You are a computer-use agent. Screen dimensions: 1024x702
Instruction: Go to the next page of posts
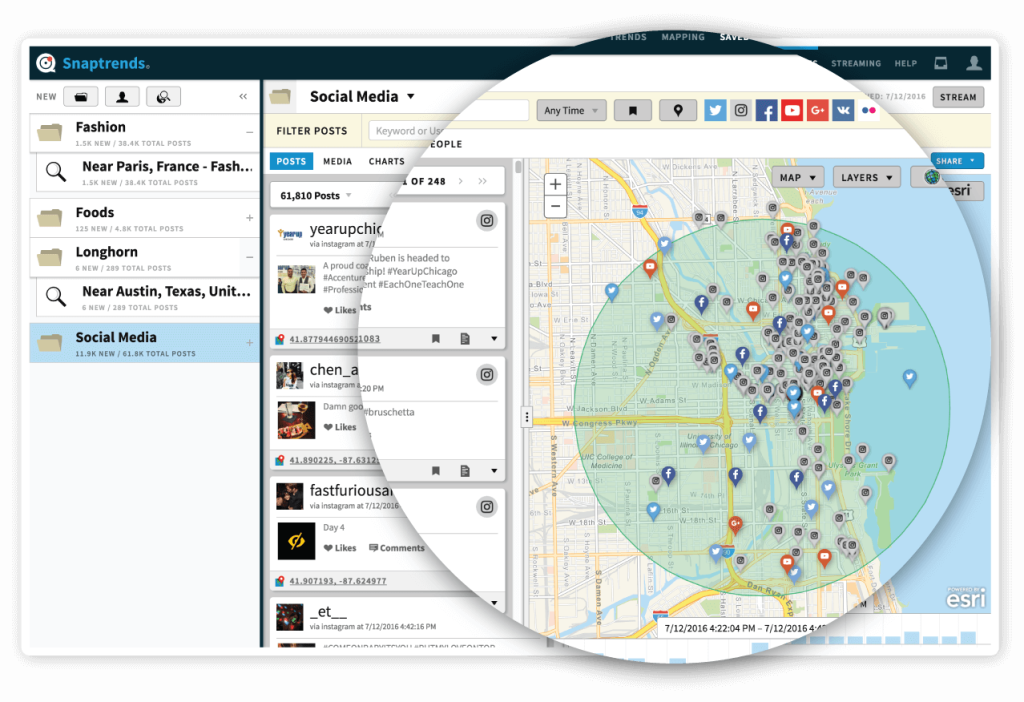tap(461, 182)
